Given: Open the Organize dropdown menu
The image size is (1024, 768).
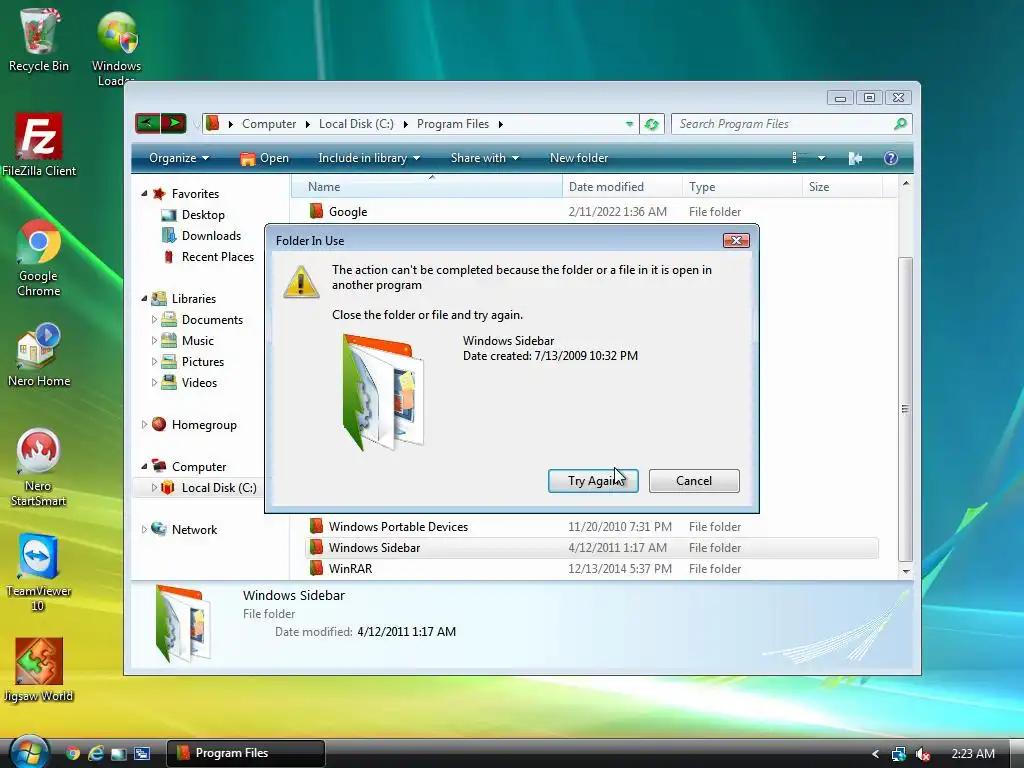Looking at the screenshot, I should point(178,158).
